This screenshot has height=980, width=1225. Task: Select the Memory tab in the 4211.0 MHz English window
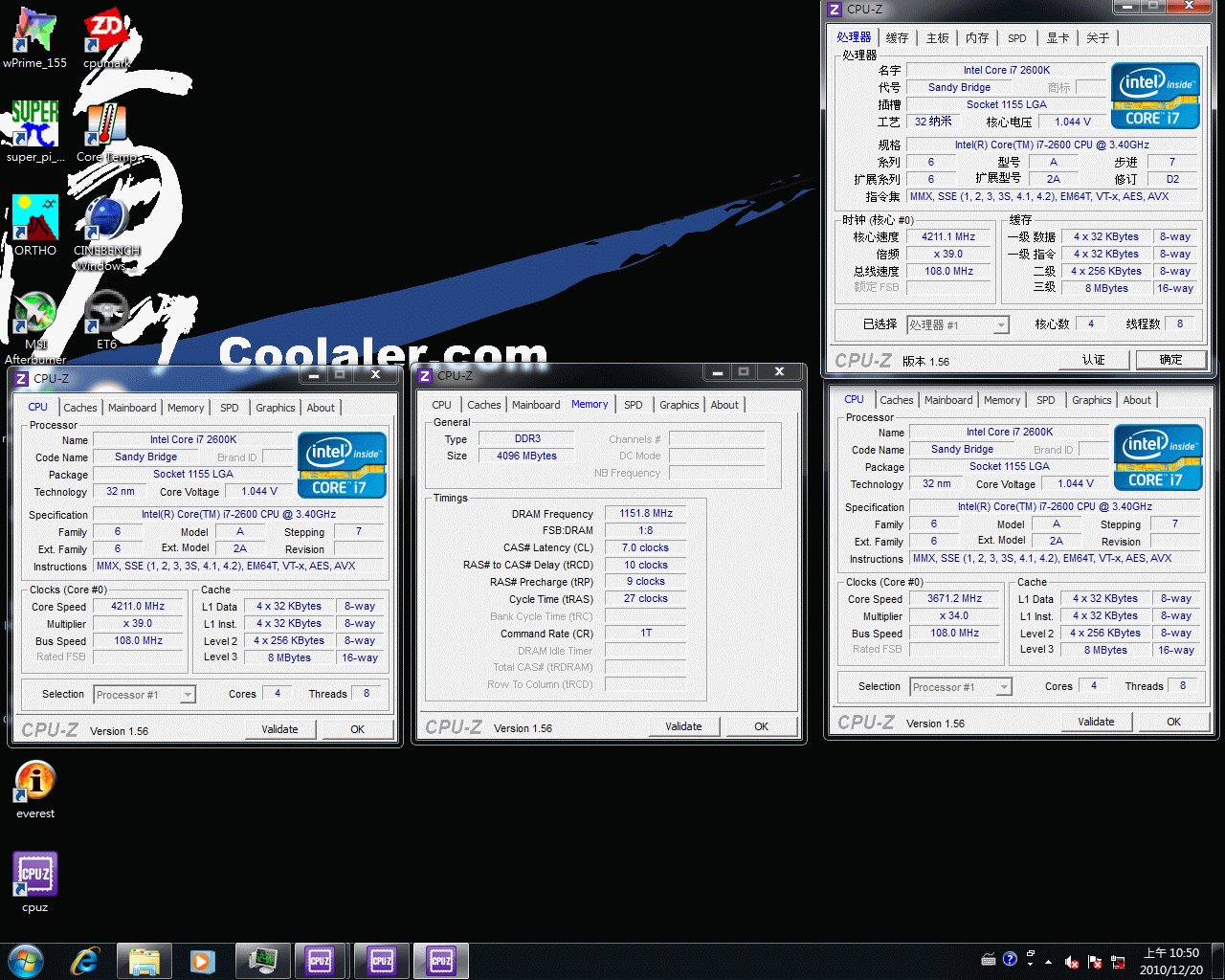tap(186, 408)
